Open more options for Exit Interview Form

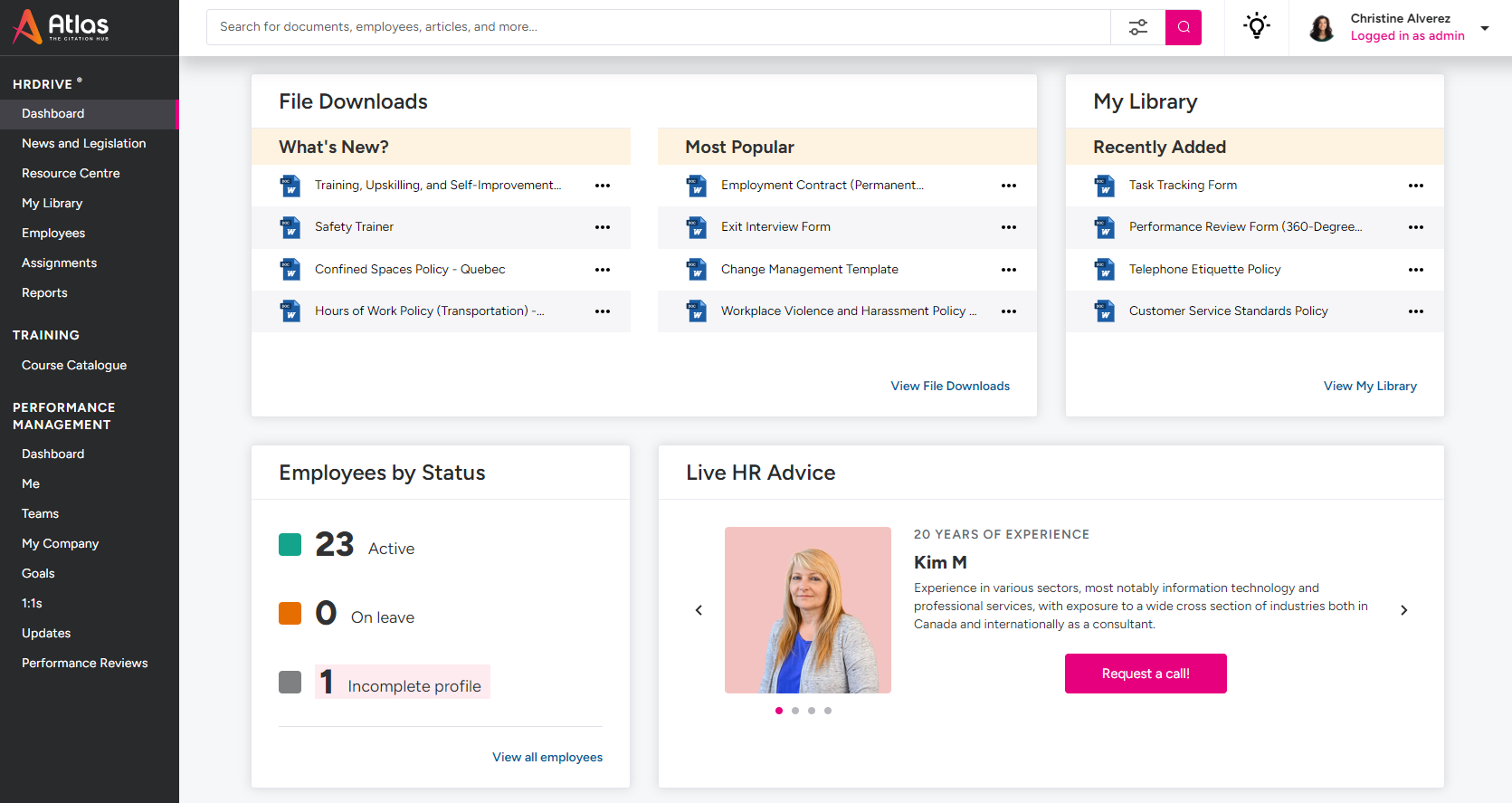pyautogui.click(x=1009, y=227)
